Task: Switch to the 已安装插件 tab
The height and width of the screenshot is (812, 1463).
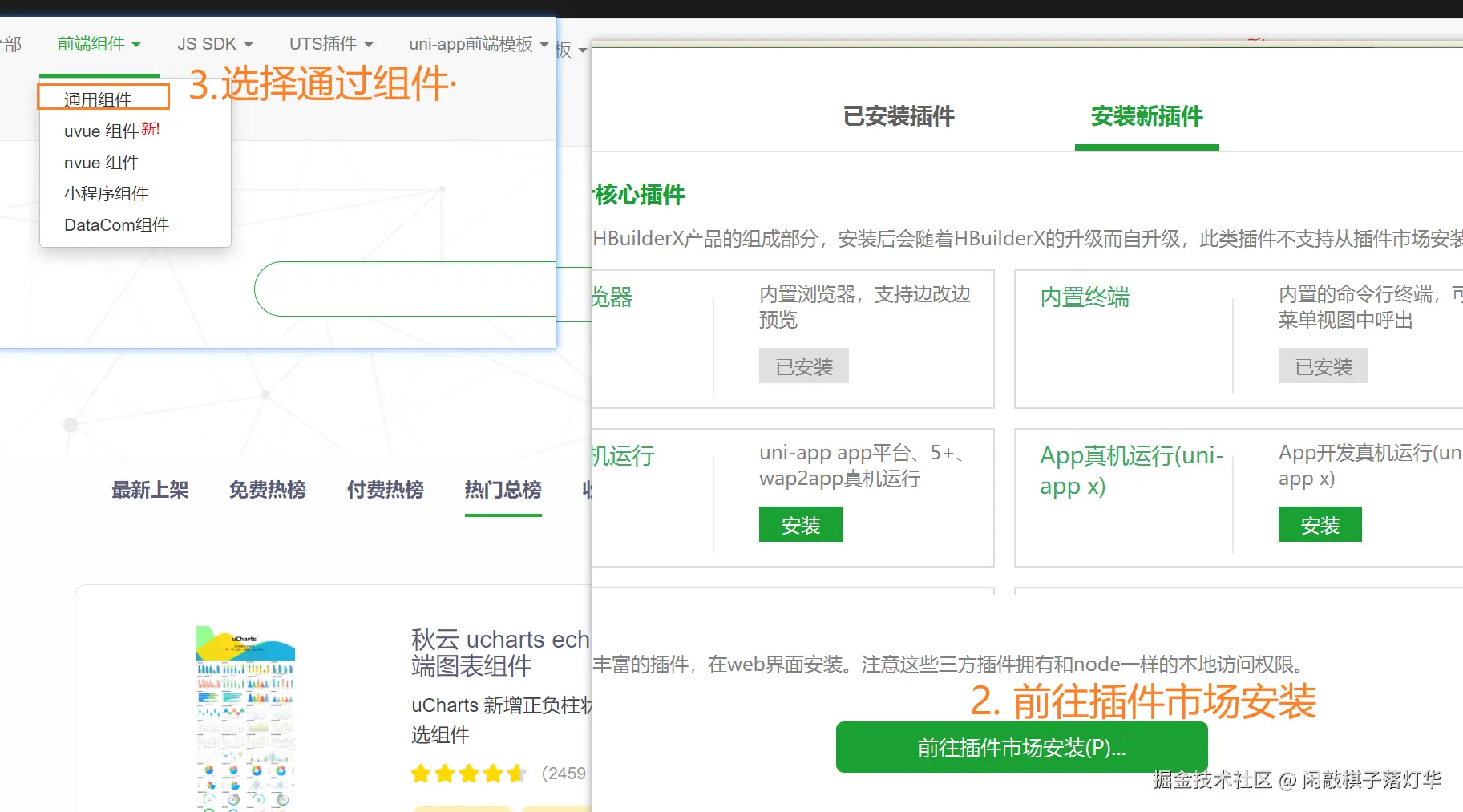Action: coord(899,116)
